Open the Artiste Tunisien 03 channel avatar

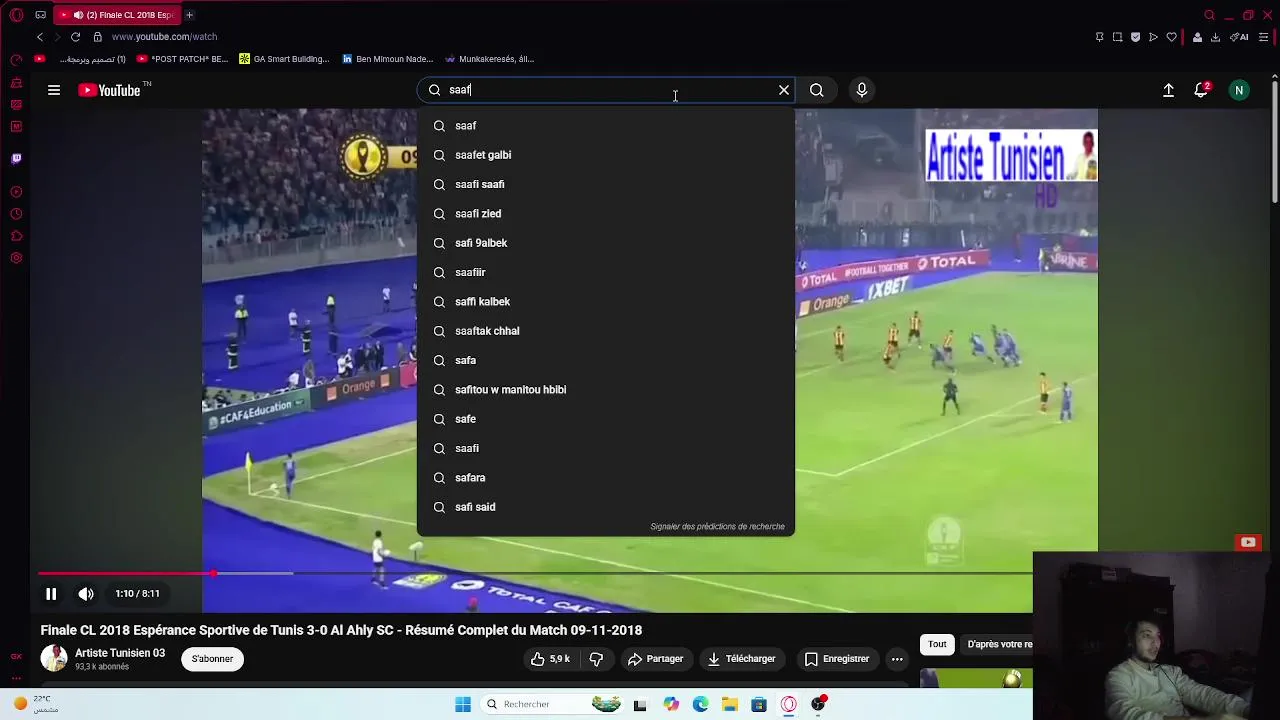(54, 658)
